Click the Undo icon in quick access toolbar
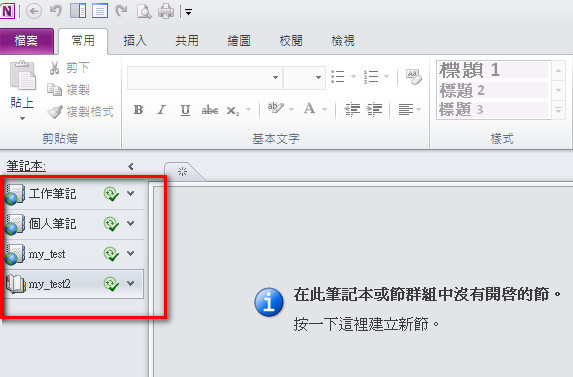The height and width of the screenshot is (377, 573). (56, 11)
